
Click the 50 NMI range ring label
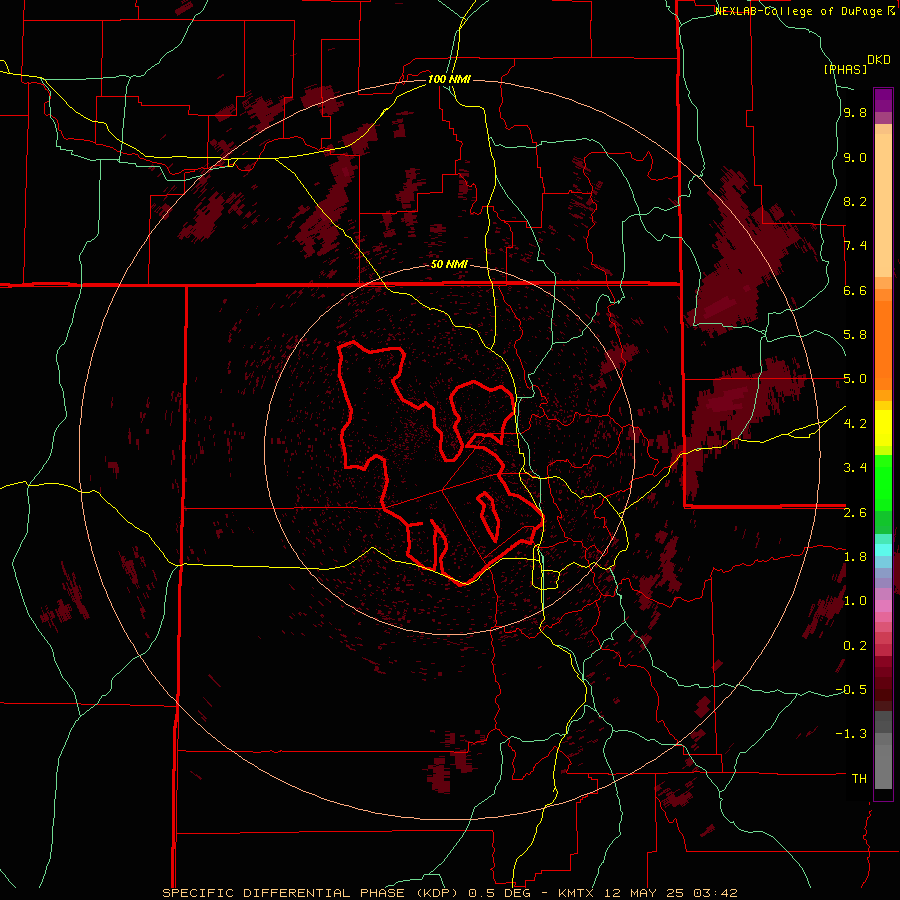click(x=449, y=265)
